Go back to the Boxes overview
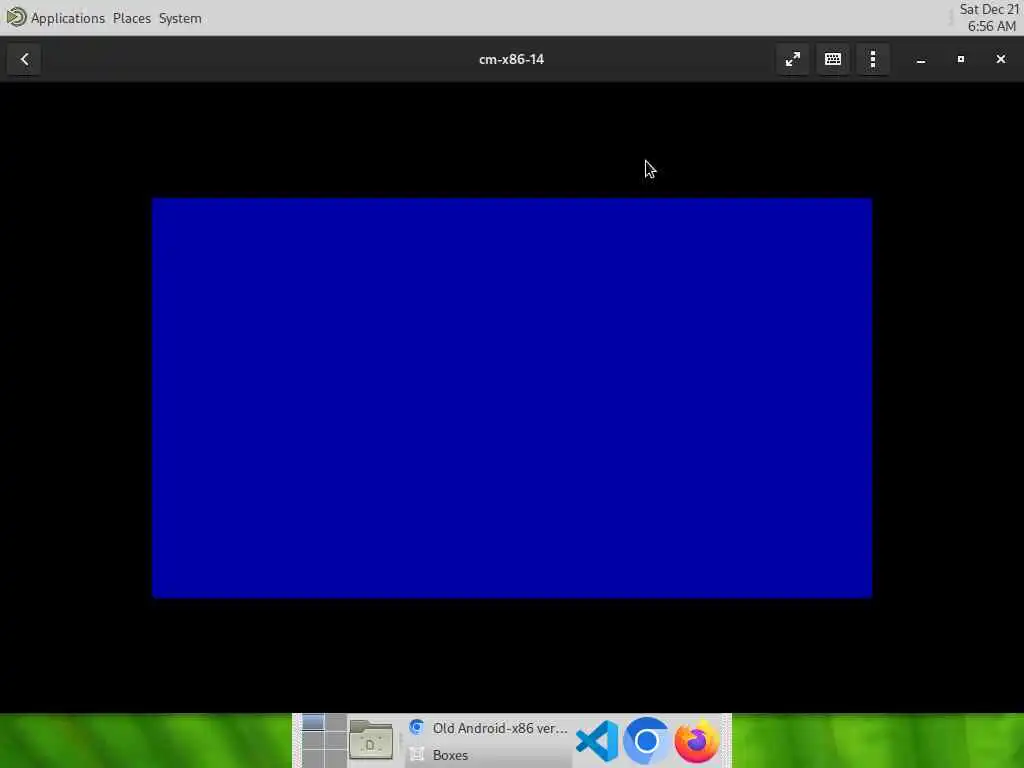 coord(24,59)
